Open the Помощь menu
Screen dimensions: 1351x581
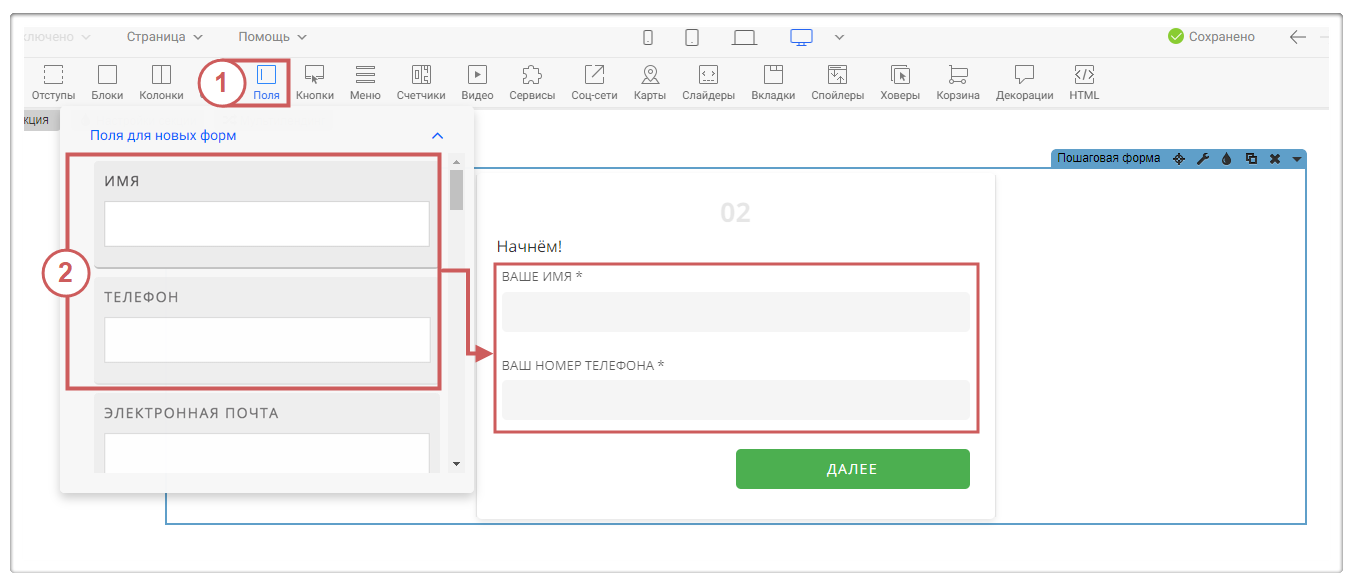pos(272,37)
